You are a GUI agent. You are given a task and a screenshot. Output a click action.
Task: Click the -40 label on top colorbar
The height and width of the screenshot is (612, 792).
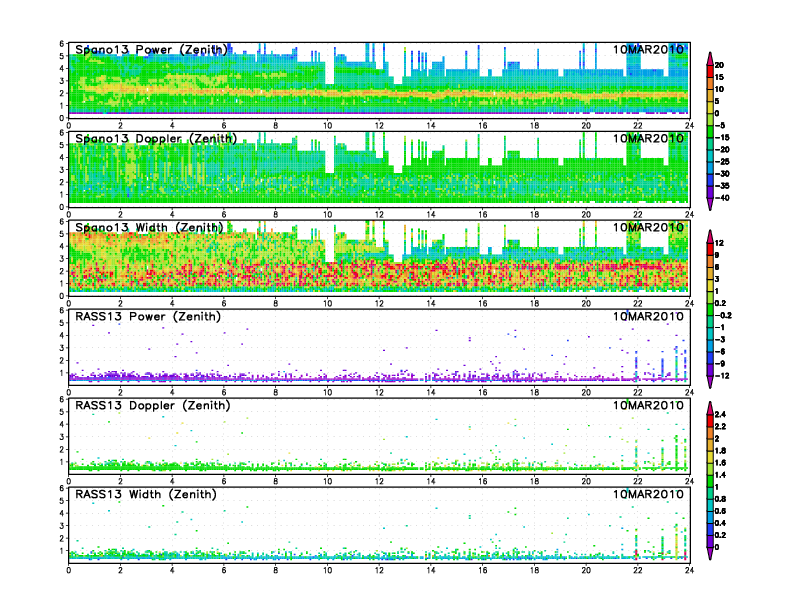click(x=722, y=198)
